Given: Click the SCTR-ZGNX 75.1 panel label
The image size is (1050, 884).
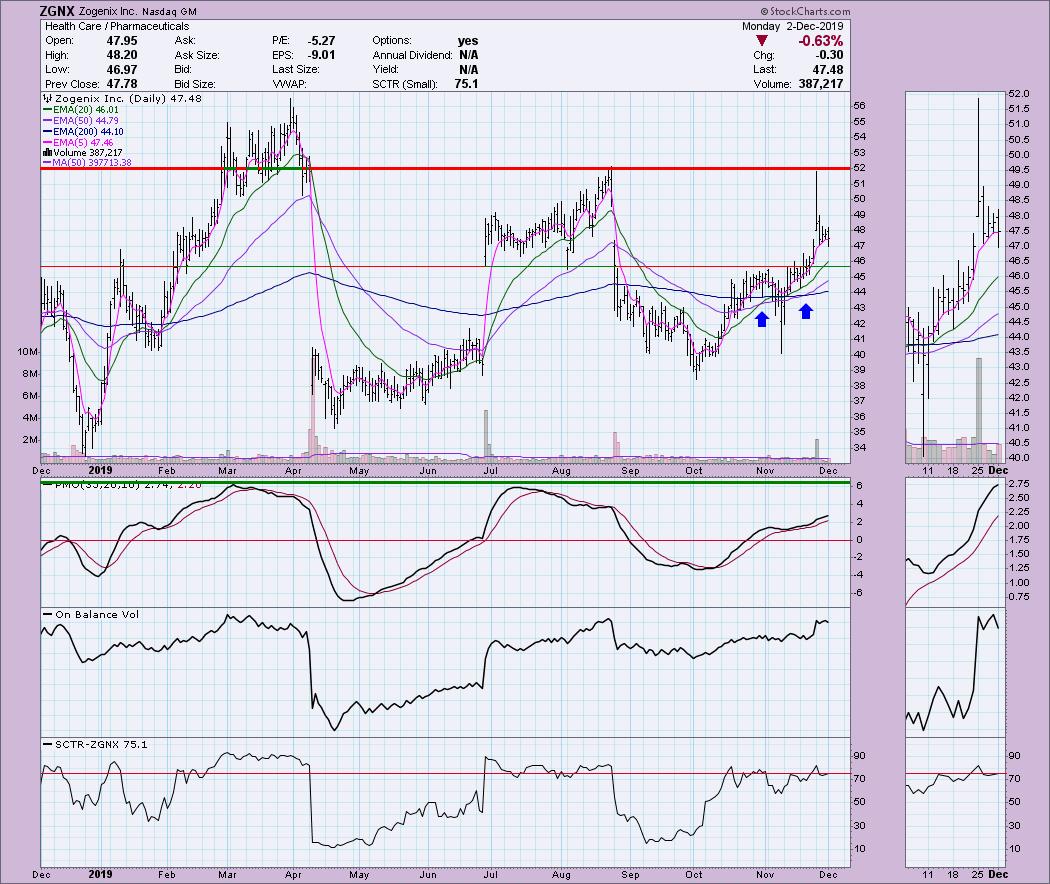Looking at the screenshot, I should [x=95, y=744].
